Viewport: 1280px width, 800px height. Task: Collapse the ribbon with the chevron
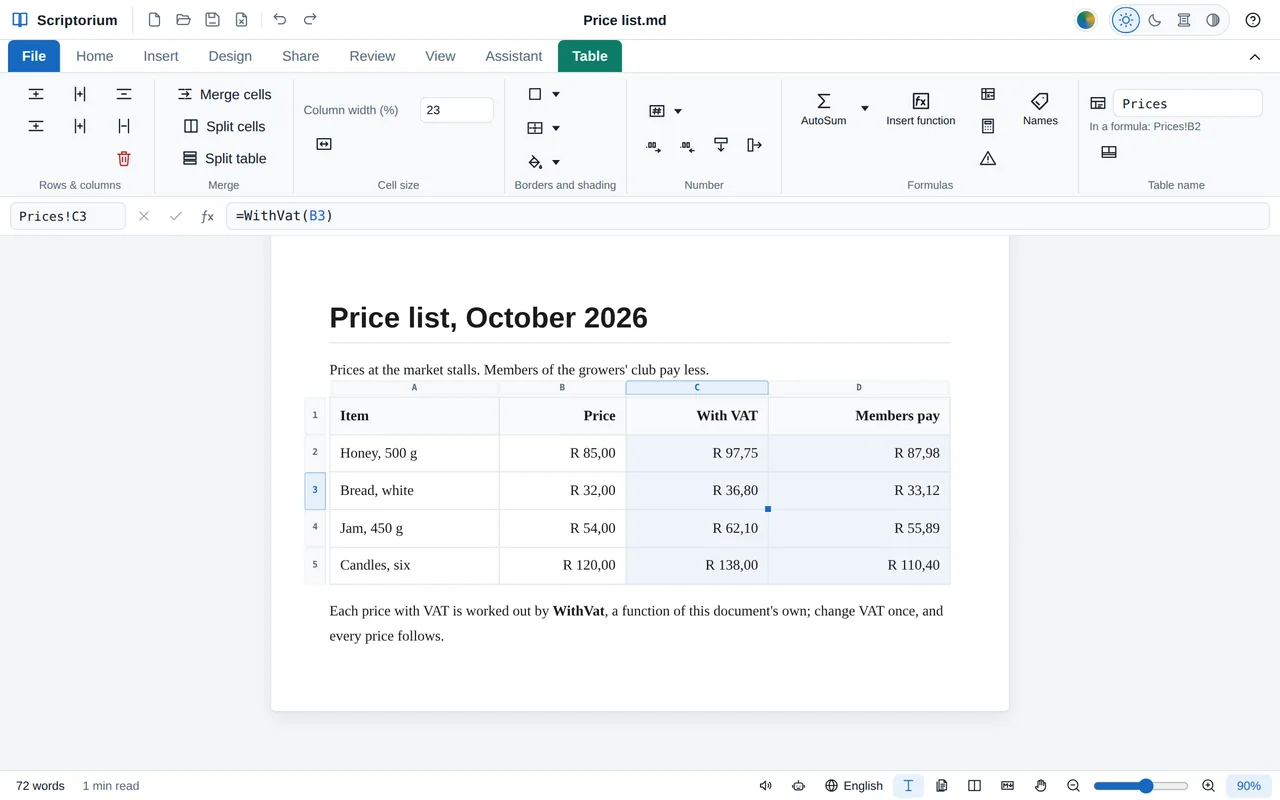click(x=1255, y=57)
